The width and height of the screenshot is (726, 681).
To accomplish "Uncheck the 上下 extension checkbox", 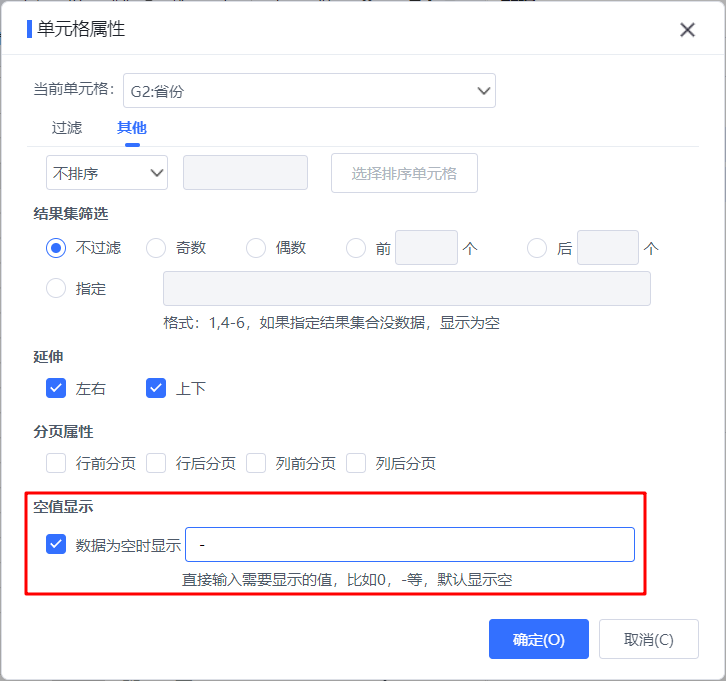I will 156,388.
